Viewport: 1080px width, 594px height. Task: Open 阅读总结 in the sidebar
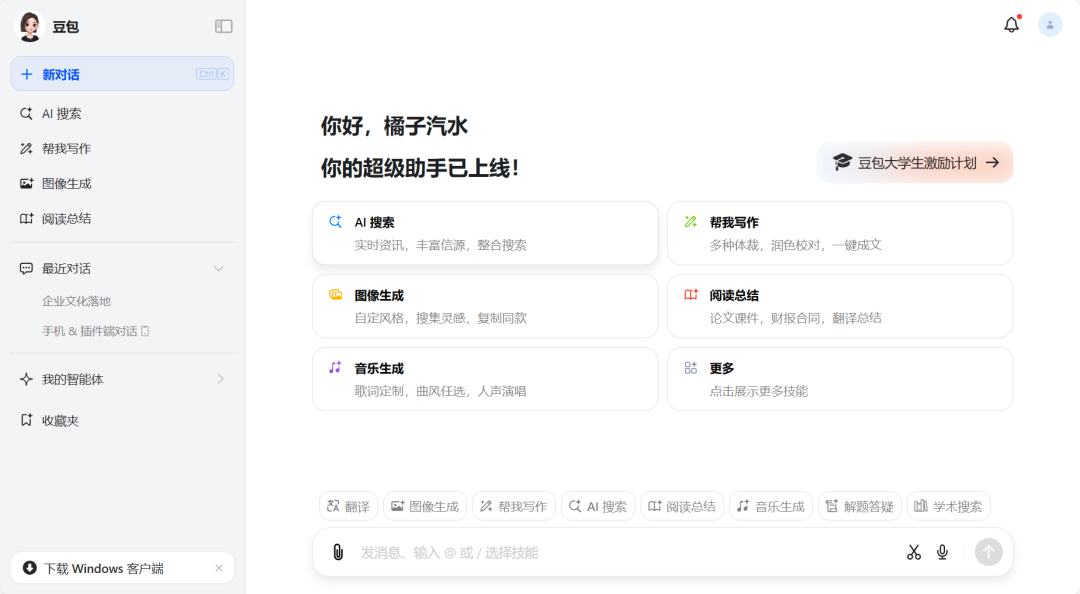(x=123, y=219)
